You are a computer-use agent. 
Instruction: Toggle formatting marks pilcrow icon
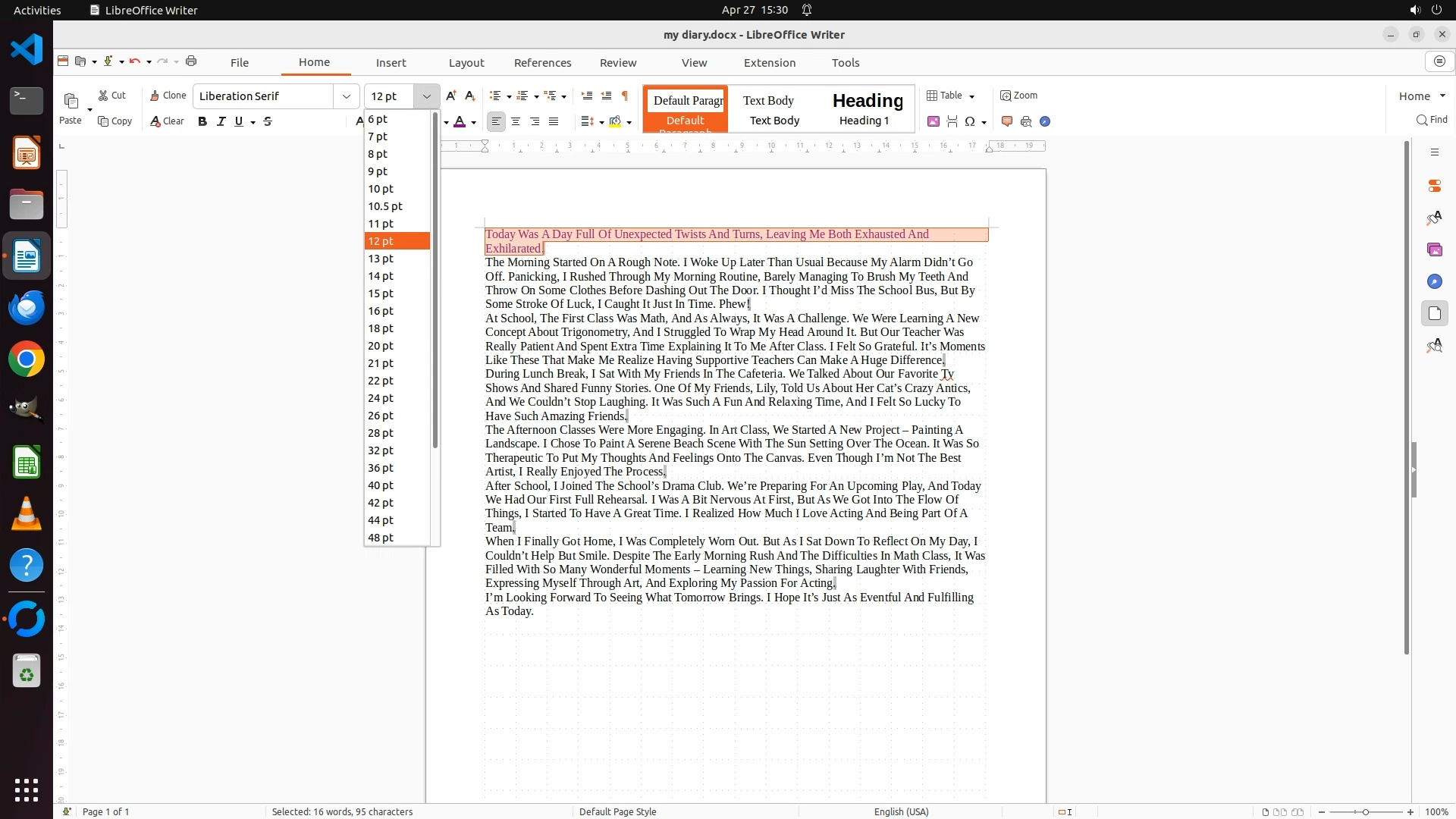[x=625, y=96]
